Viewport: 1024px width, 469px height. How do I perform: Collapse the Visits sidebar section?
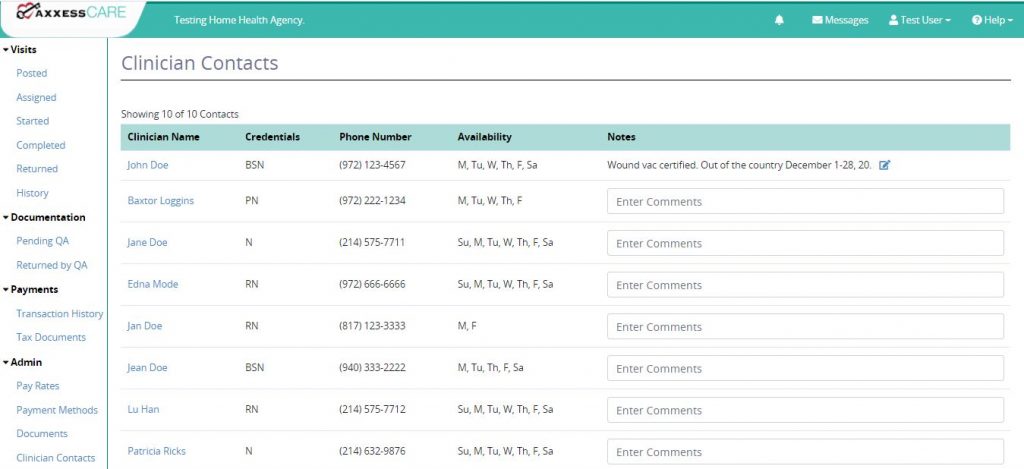pos(20,50)
